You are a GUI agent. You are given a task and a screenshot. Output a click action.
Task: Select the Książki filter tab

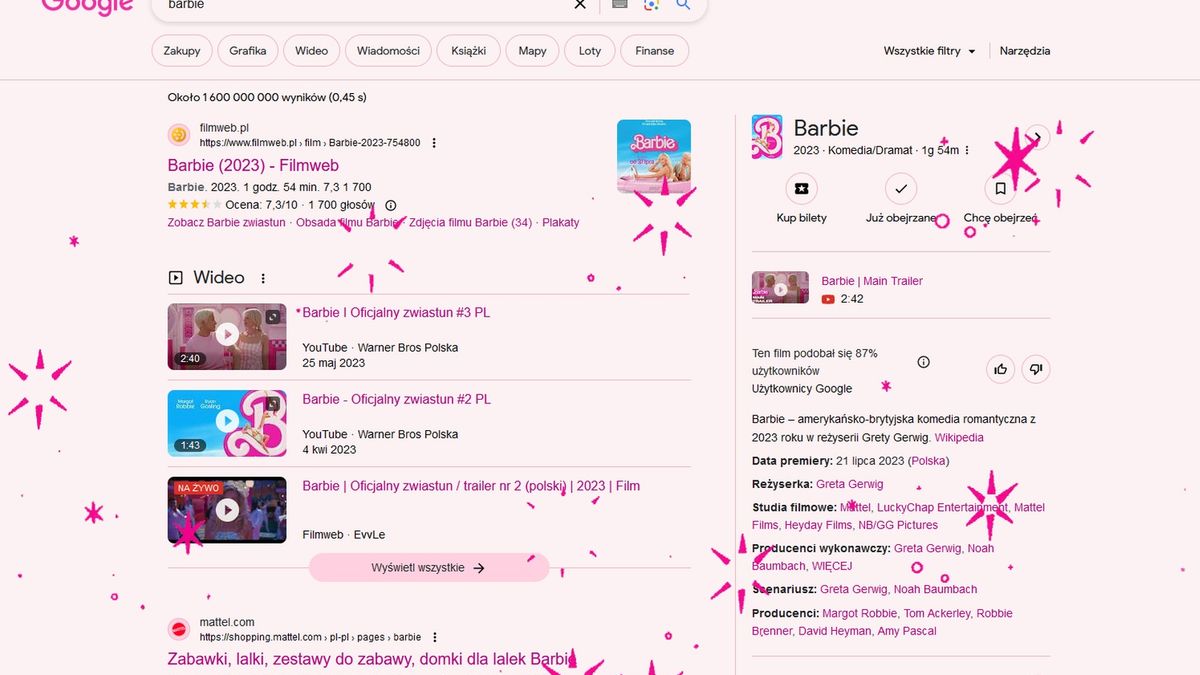468,51
